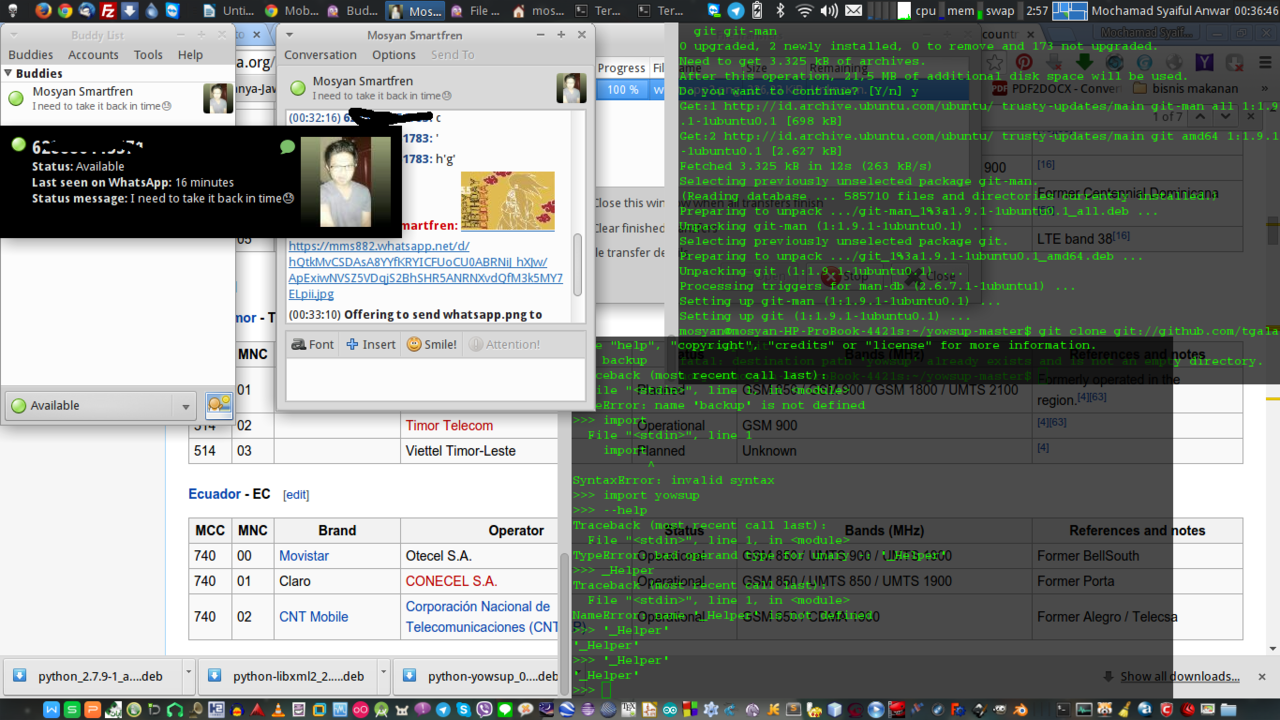Viewport: 1280px width, 720px height.
Task: Click the Font button in chat toolbar
Action: pyautogui.click(x=313, y=344)
